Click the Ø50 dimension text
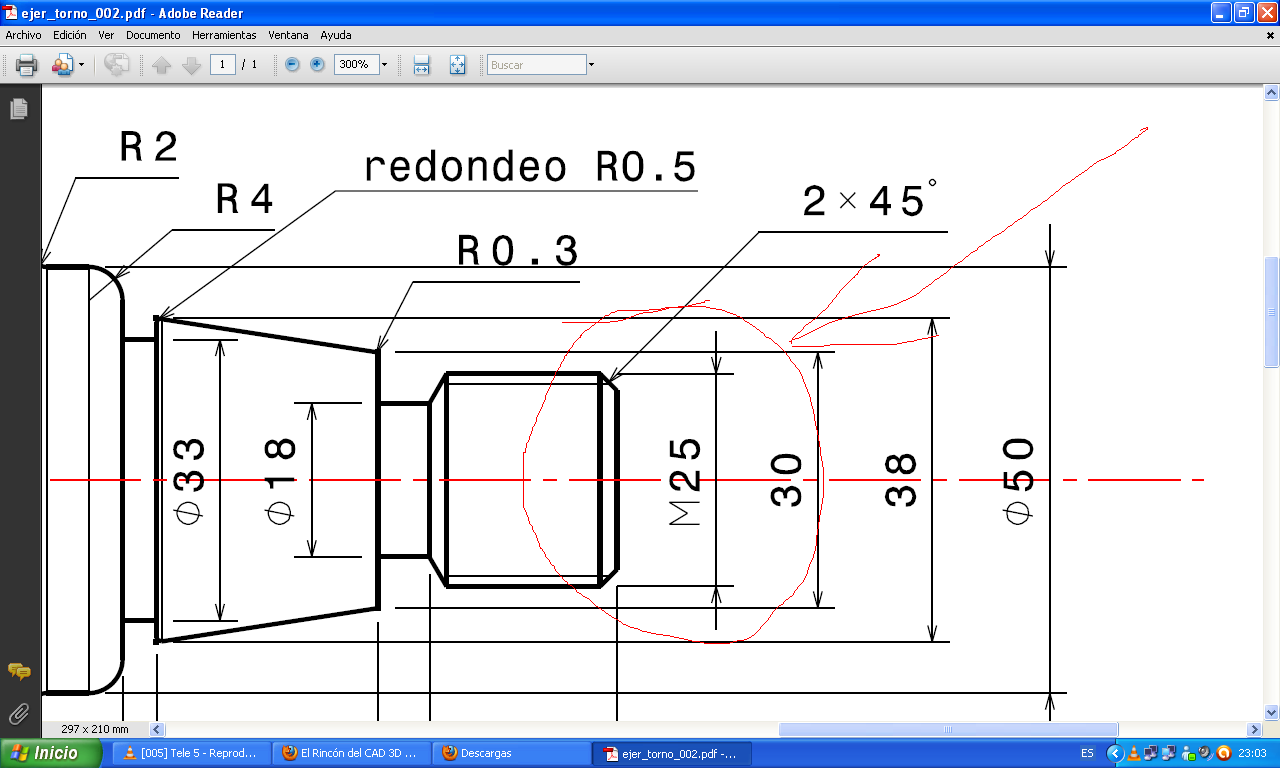The image size is (1280, 768). (1019, 480)
